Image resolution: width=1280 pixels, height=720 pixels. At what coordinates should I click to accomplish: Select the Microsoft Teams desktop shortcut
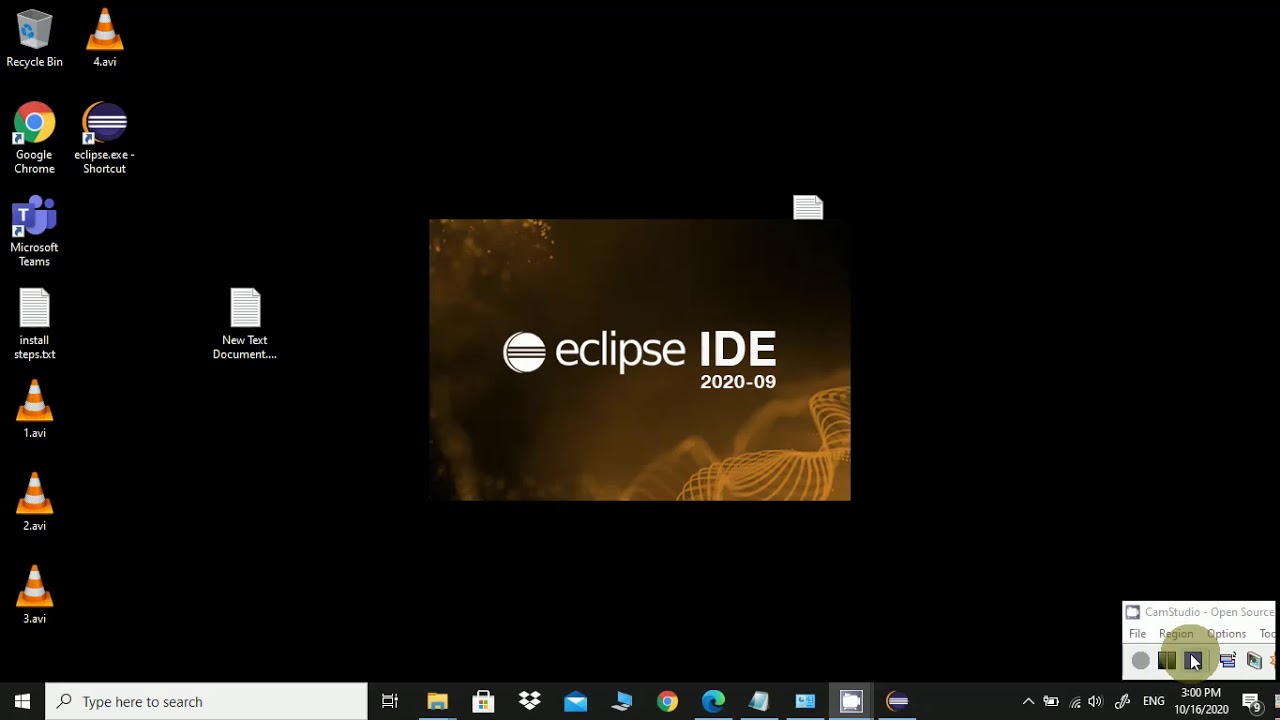point(34,232)
